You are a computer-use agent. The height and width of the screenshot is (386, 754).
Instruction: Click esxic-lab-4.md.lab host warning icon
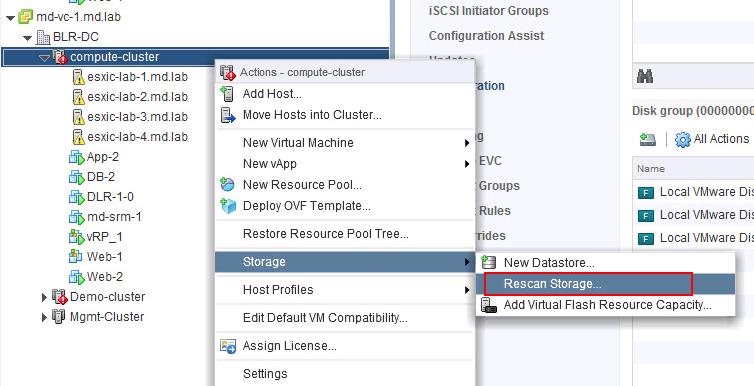click(78, 137)
